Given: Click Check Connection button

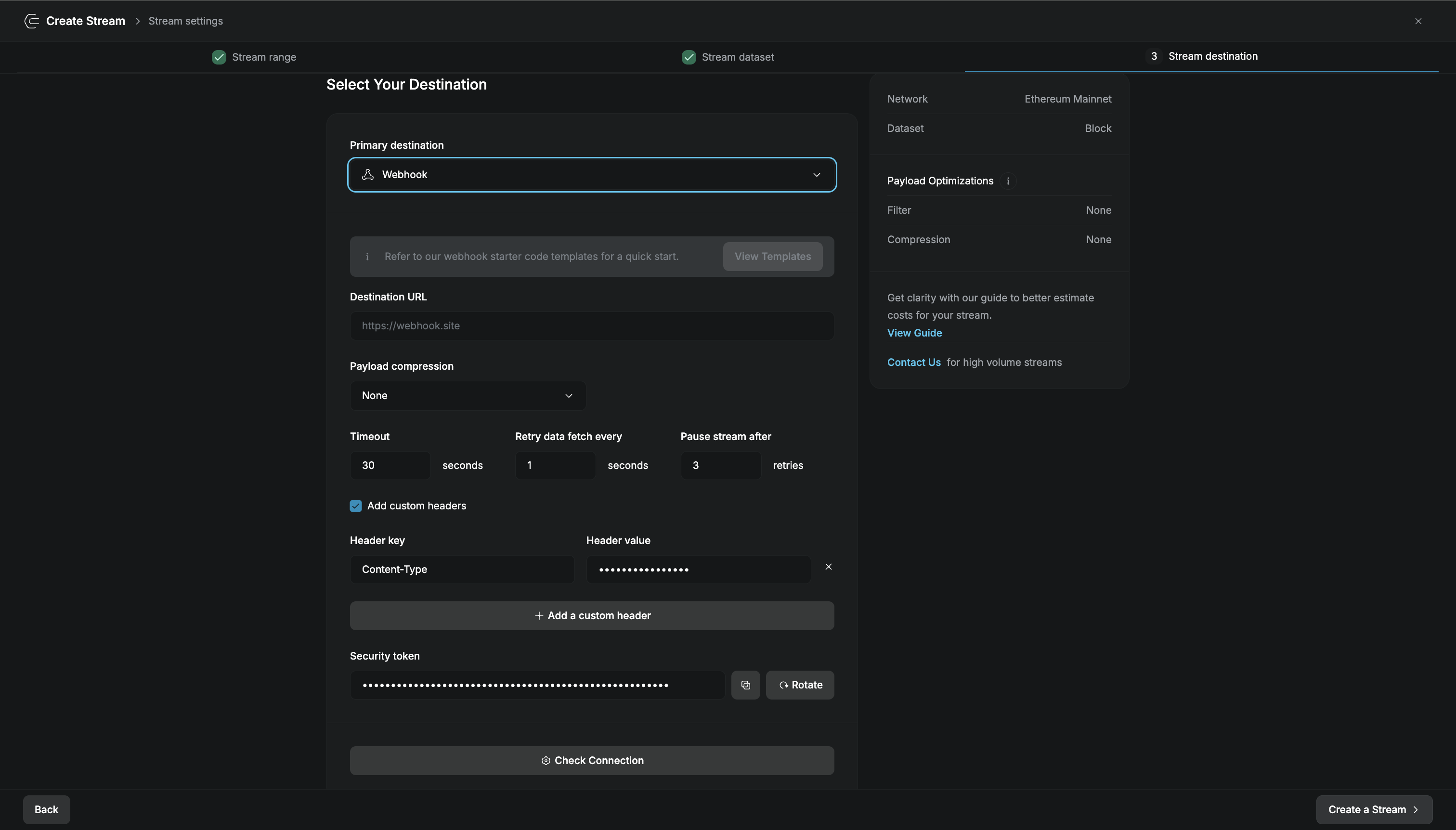Looking at the screenshot, I should 592,761.
